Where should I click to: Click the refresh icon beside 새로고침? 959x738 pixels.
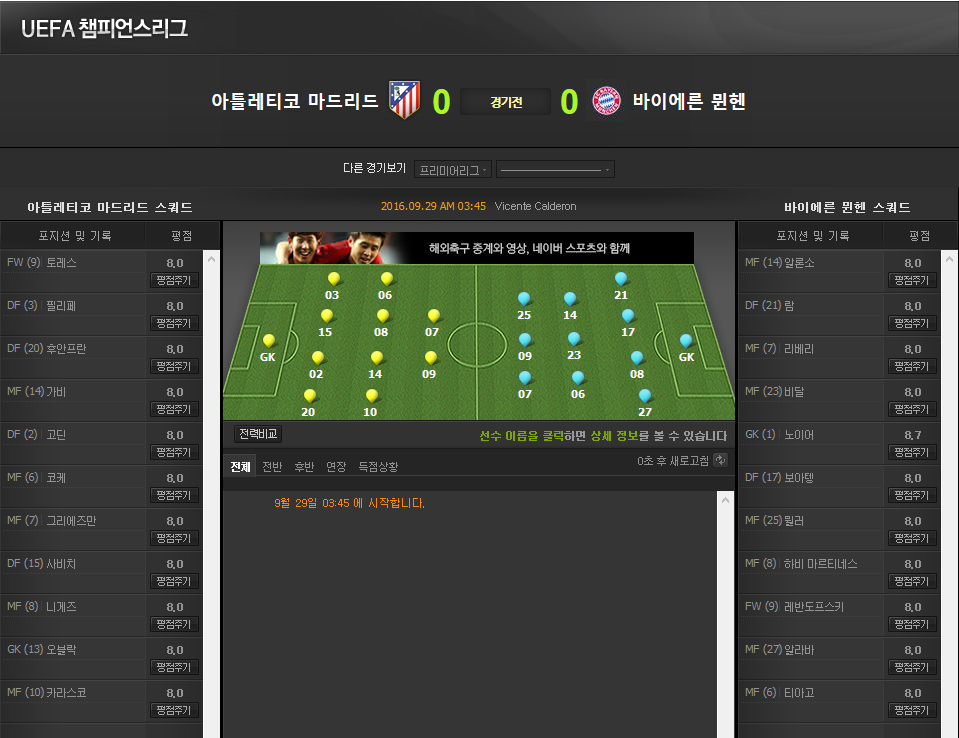click(720, 460)
